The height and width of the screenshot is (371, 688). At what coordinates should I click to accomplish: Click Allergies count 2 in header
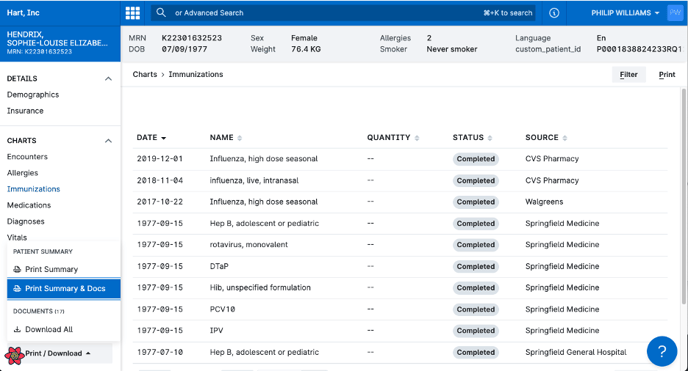[x=429, y=38]
